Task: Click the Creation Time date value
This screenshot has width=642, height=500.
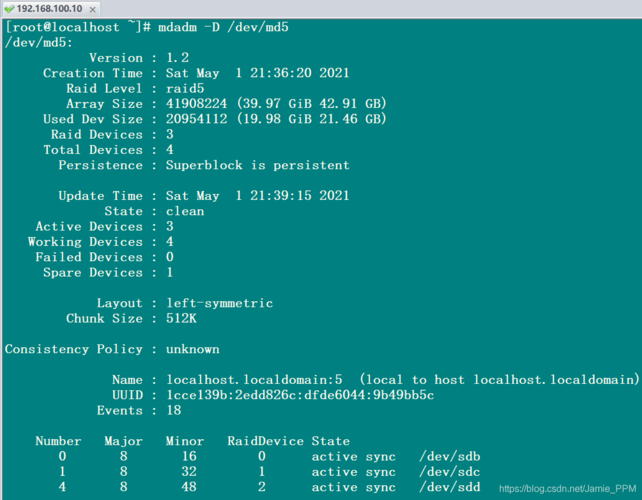Action: click(x=257, y=73)
